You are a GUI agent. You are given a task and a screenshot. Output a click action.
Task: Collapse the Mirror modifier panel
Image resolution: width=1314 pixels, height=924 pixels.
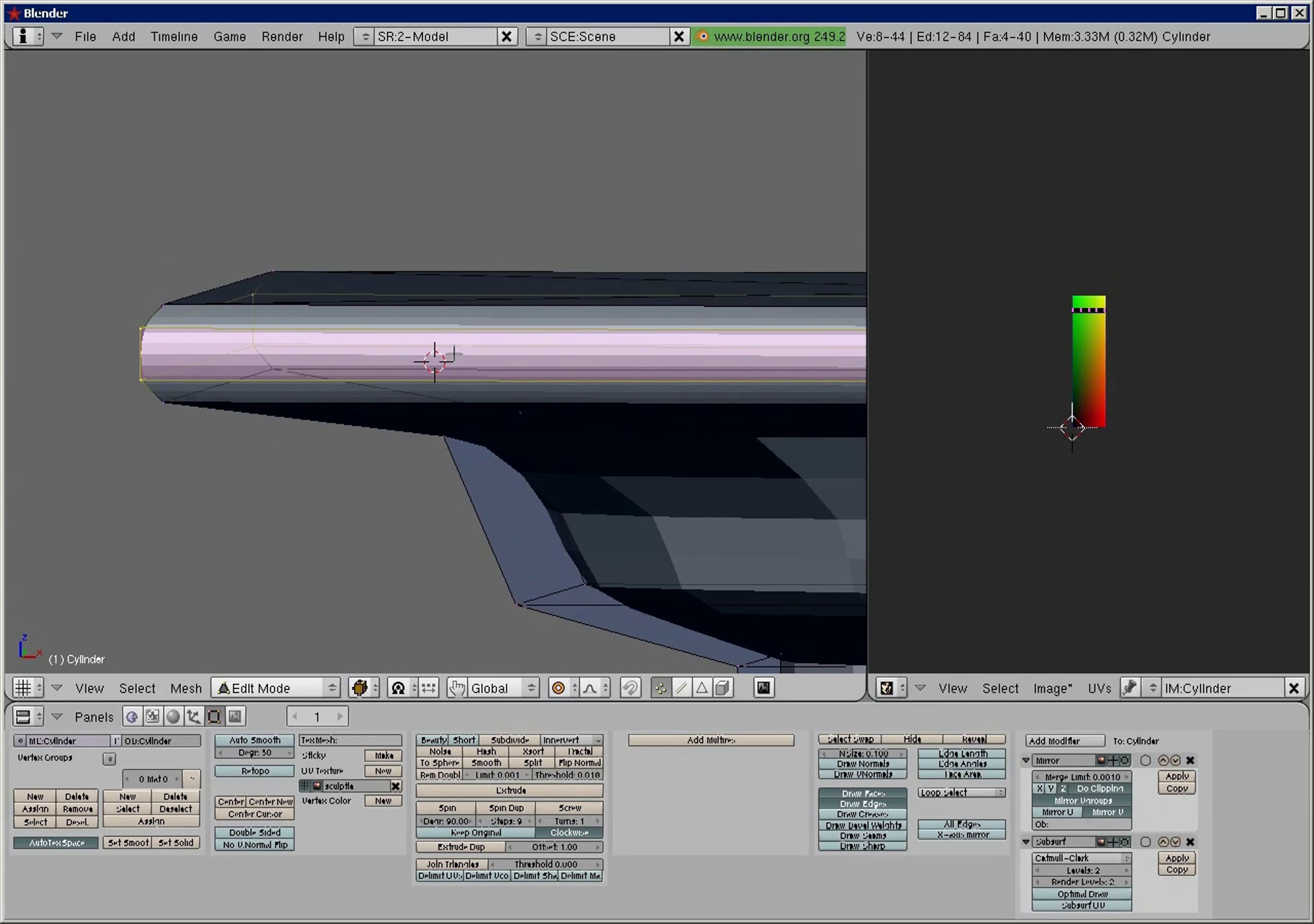point(1026,760)
